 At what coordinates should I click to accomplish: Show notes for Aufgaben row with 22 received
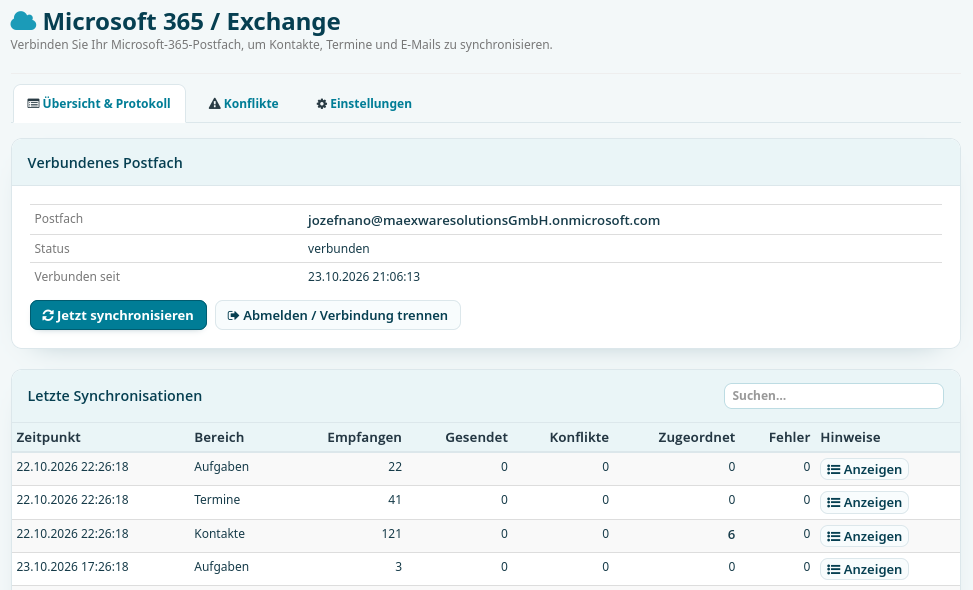(864, 469)
